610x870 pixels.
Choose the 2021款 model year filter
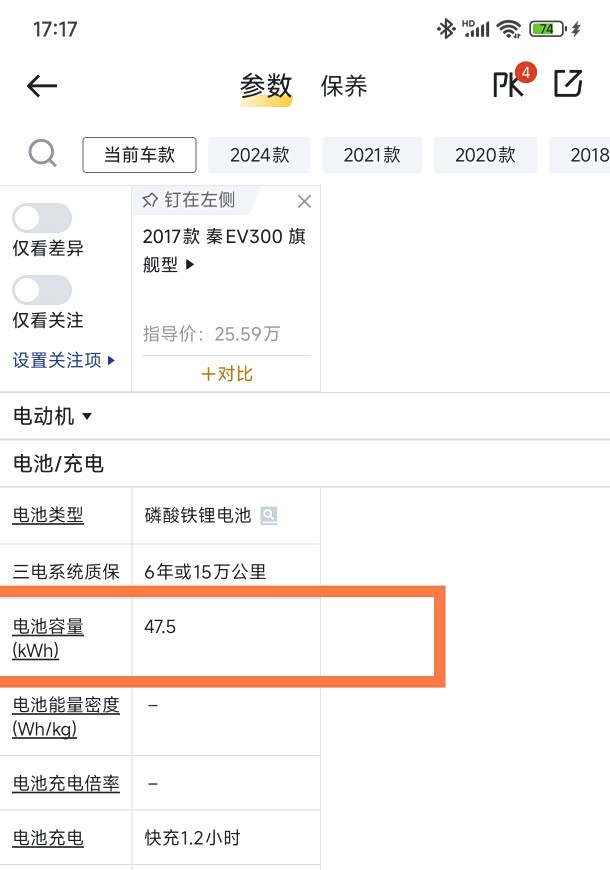click(372, 155)
